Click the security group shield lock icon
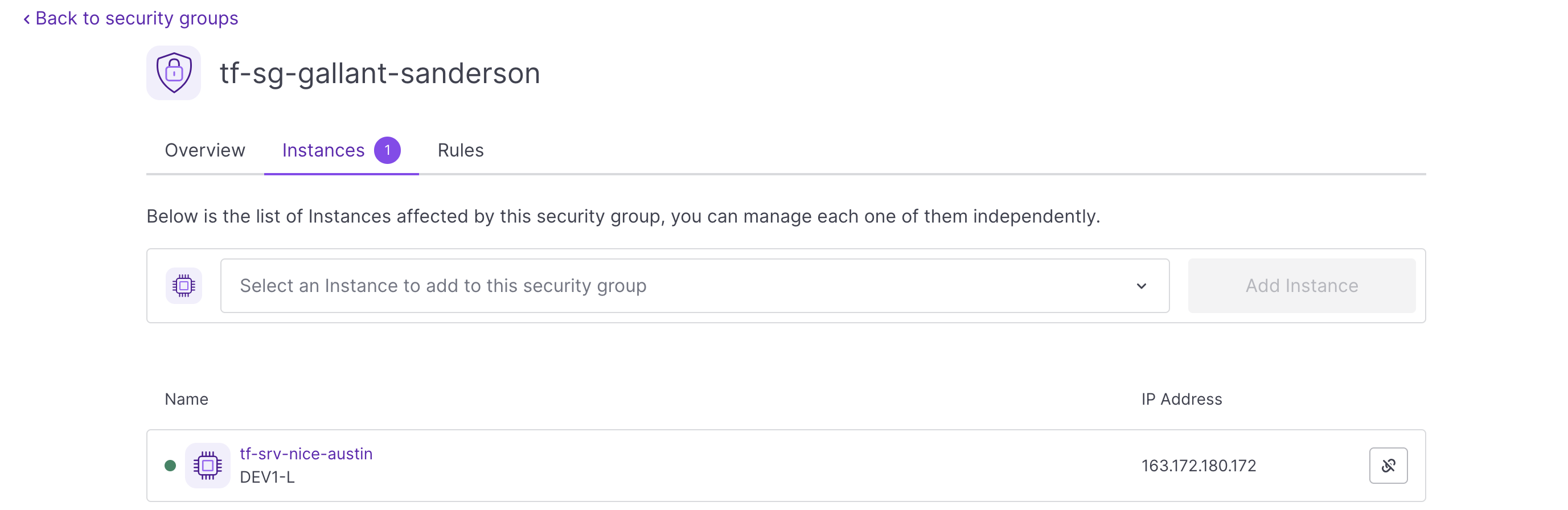This screenshot has width=1568, height=510. pos(174,73)
